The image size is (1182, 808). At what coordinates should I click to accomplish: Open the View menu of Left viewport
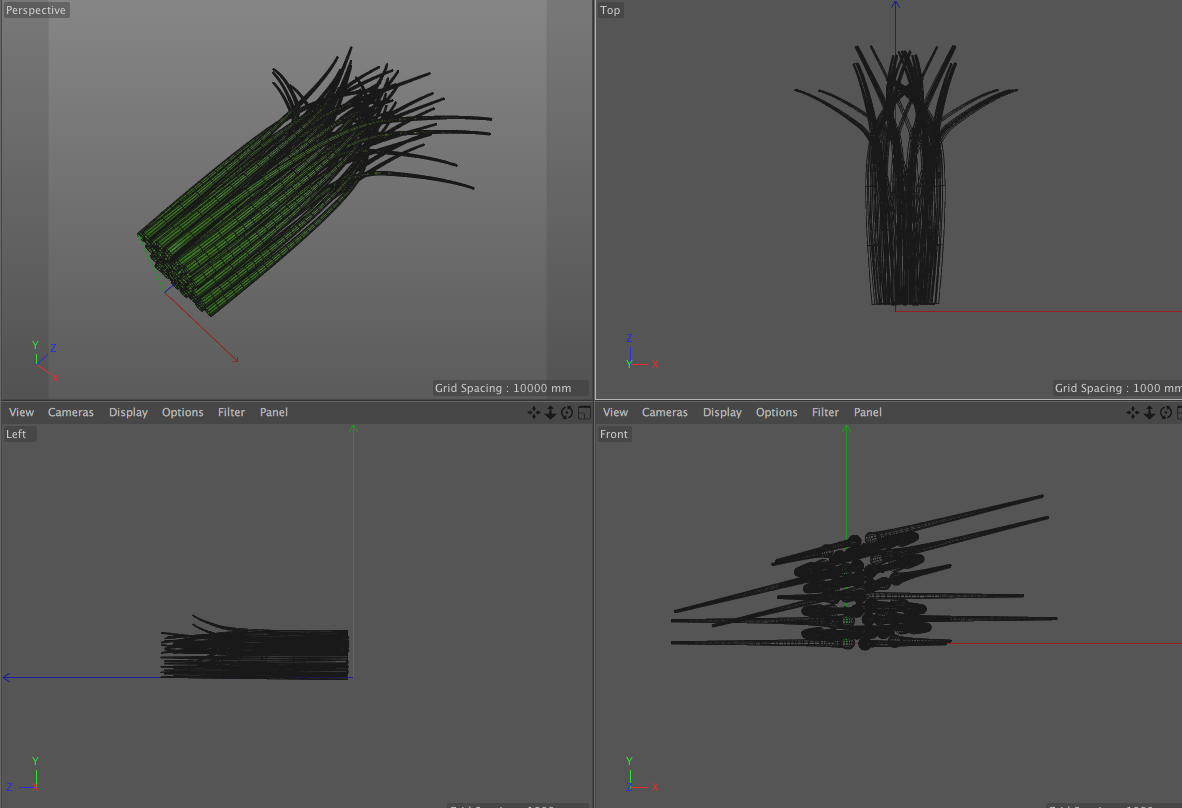pyautogui.click(x=21, y=412)
